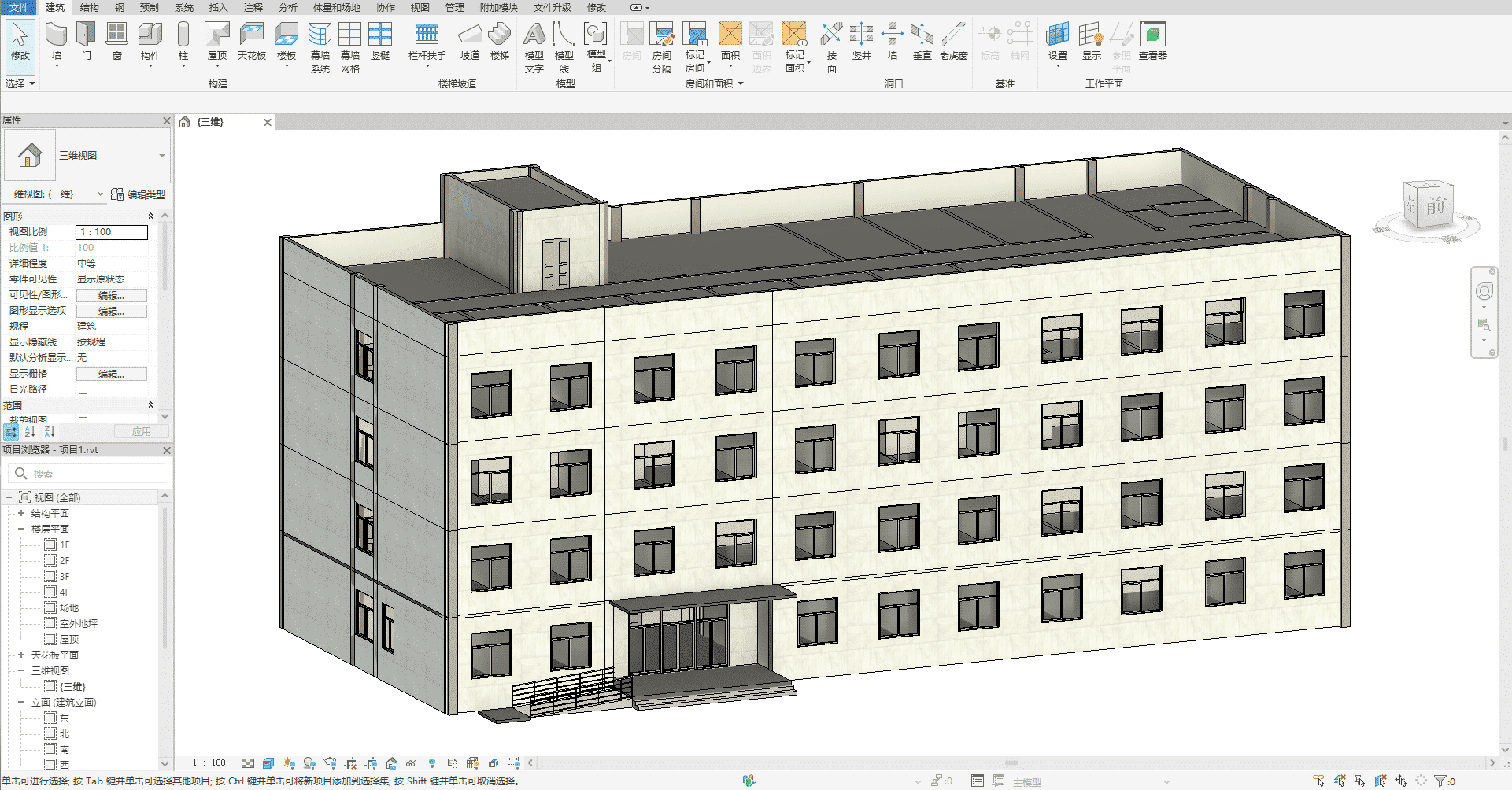This screenshot has height=790, width=1512.
Task: Click the 窗 (Window) tool icon
Action: [x=116, y=35]
